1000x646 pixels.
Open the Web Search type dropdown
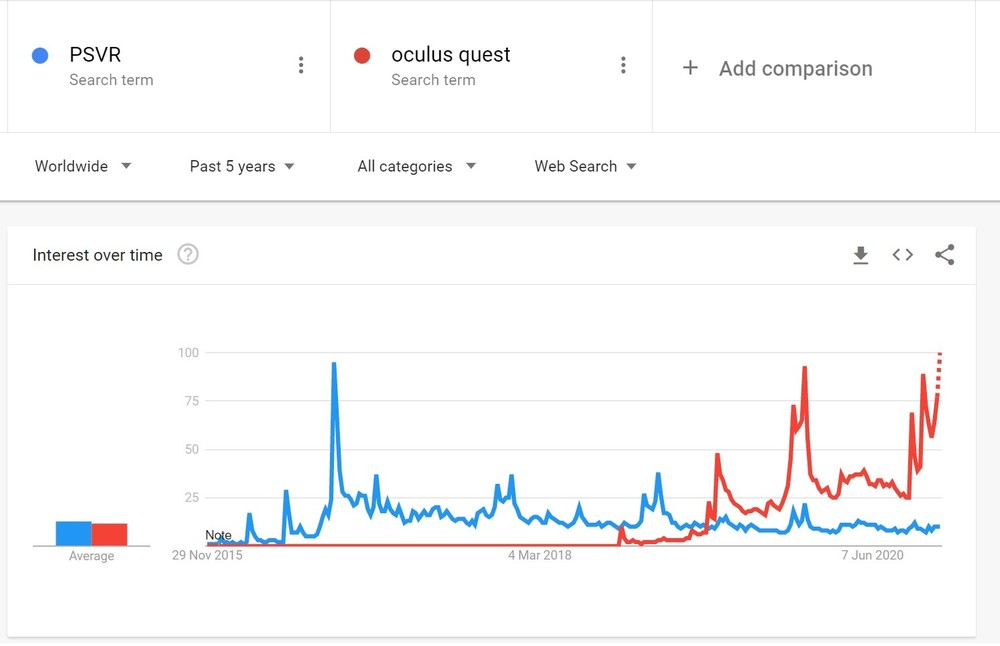coord(585,166)
